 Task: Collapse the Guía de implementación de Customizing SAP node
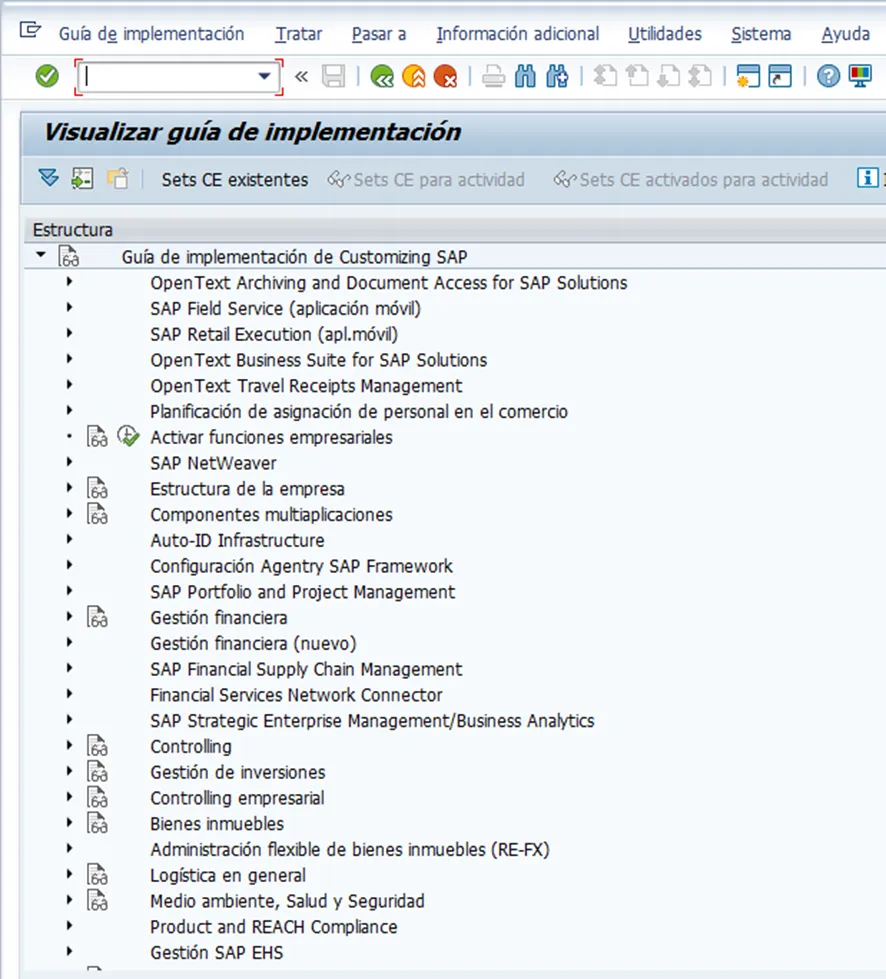(41, 255)
